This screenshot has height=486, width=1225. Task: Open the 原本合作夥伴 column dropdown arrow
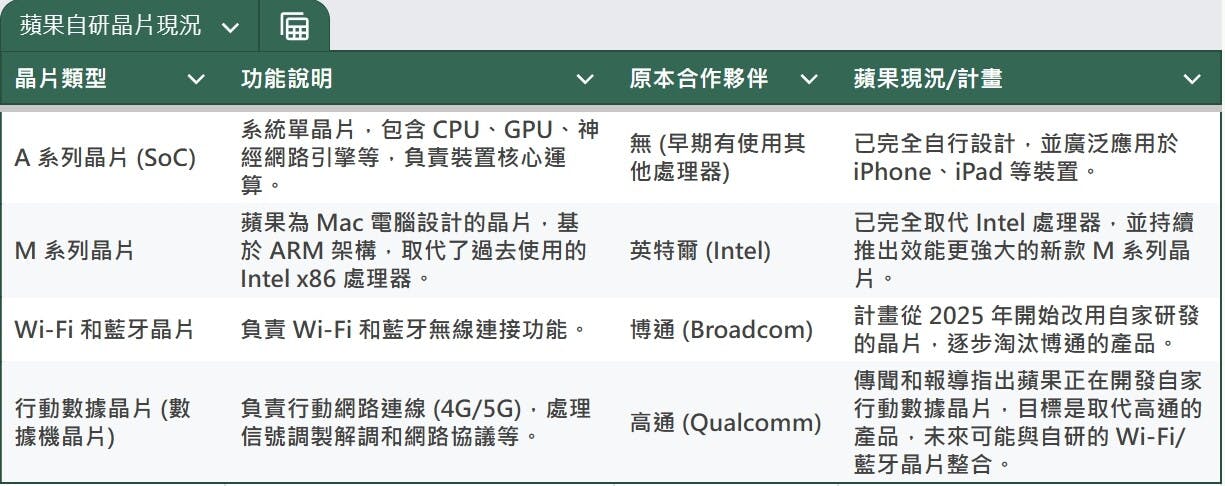pos(808,79)
